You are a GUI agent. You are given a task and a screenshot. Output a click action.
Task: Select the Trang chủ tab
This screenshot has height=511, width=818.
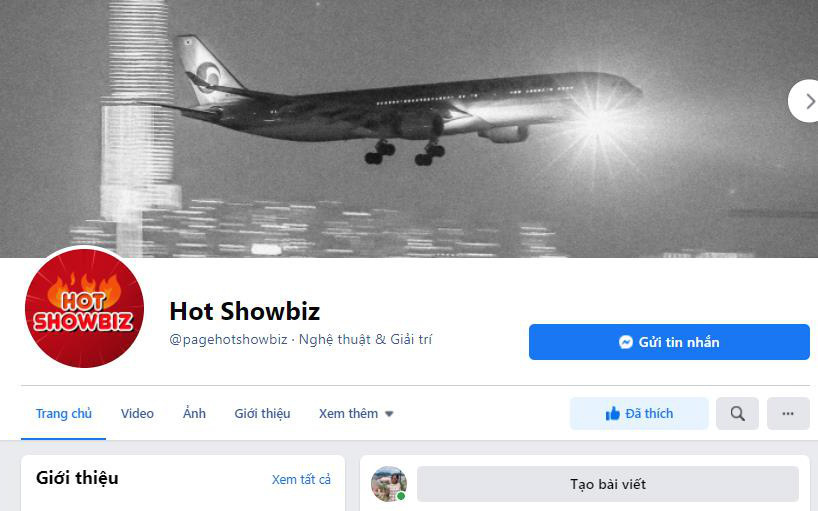[64, 413]
